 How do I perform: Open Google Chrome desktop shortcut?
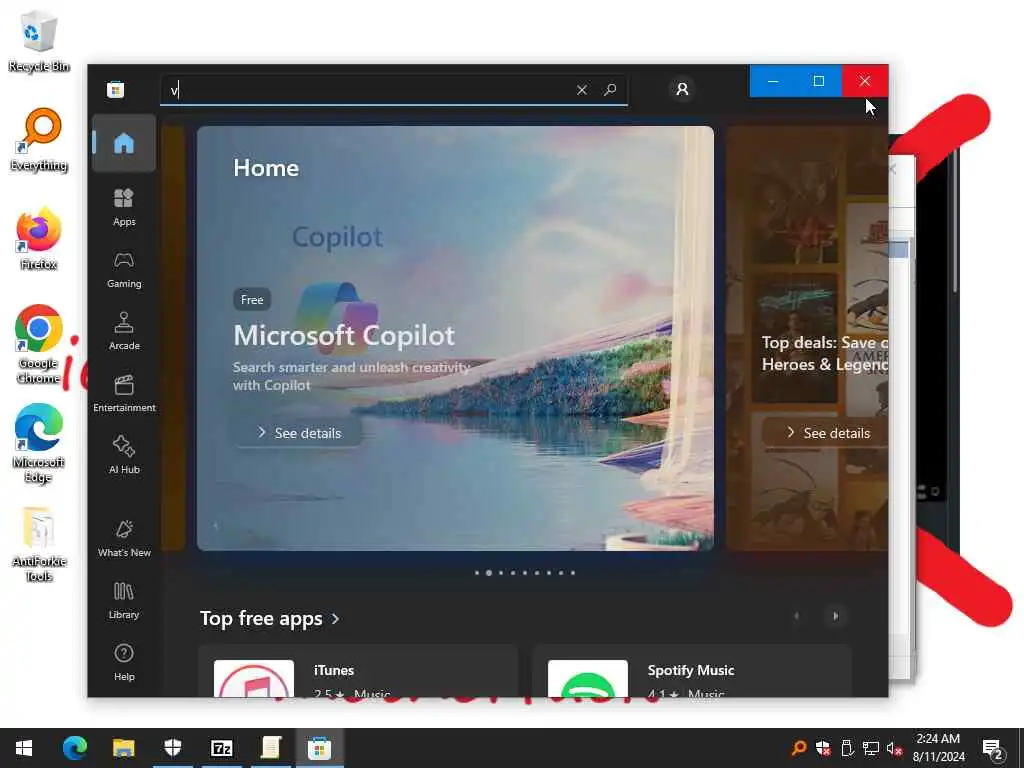[39, 345]
